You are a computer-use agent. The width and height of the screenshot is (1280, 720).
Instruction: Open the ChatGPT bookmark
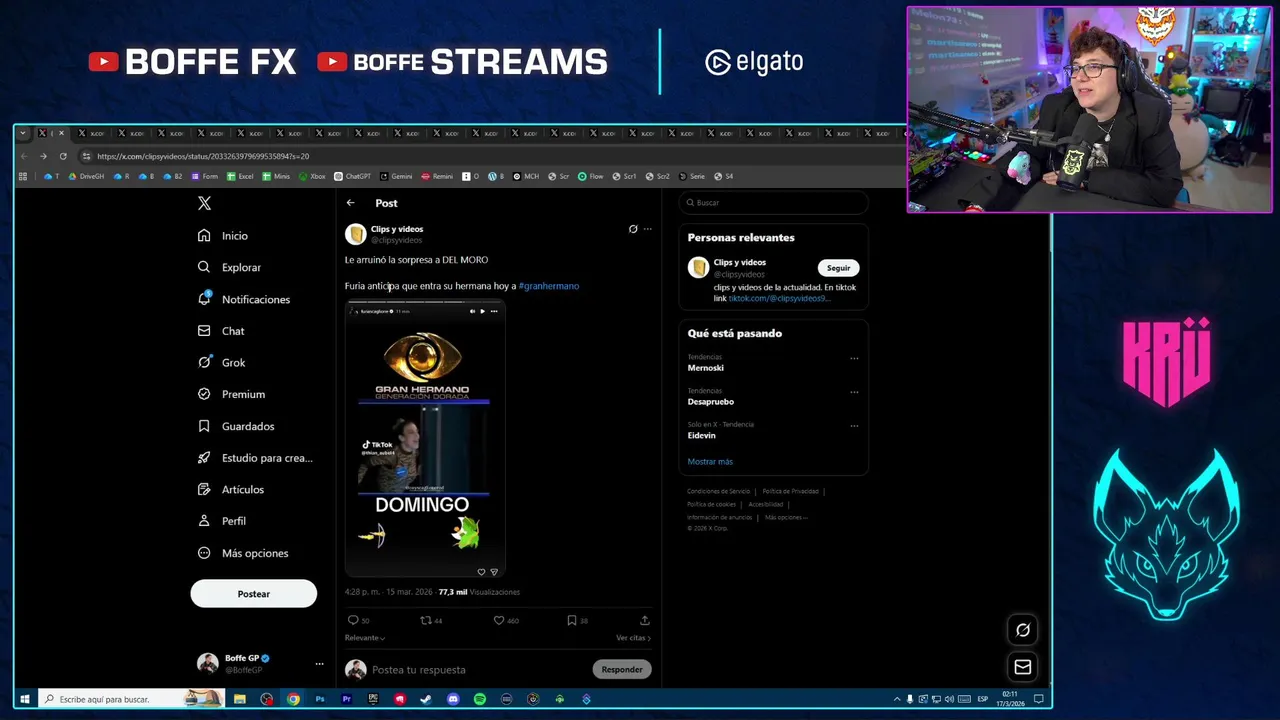[352, 176]
